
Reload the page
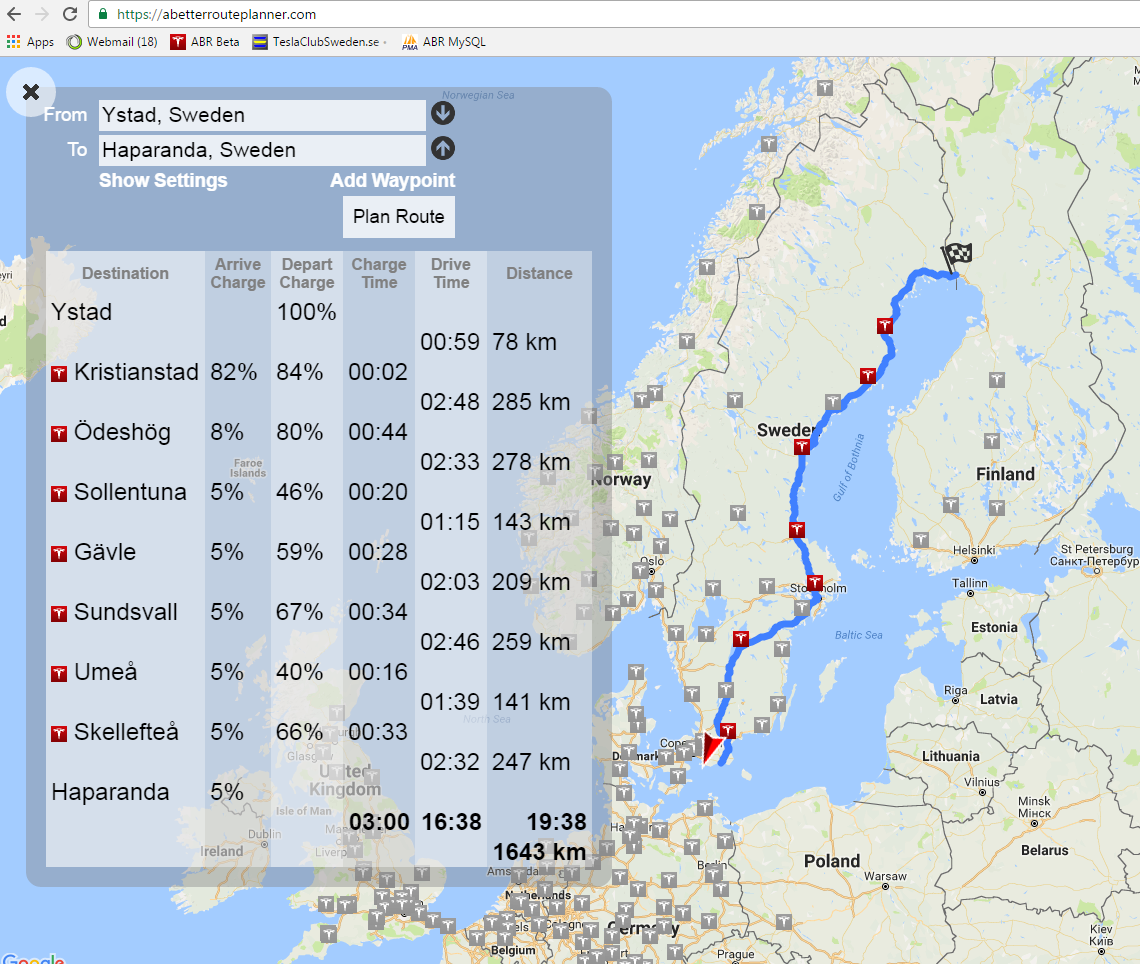pyautogui.click(x=70, y=14)
